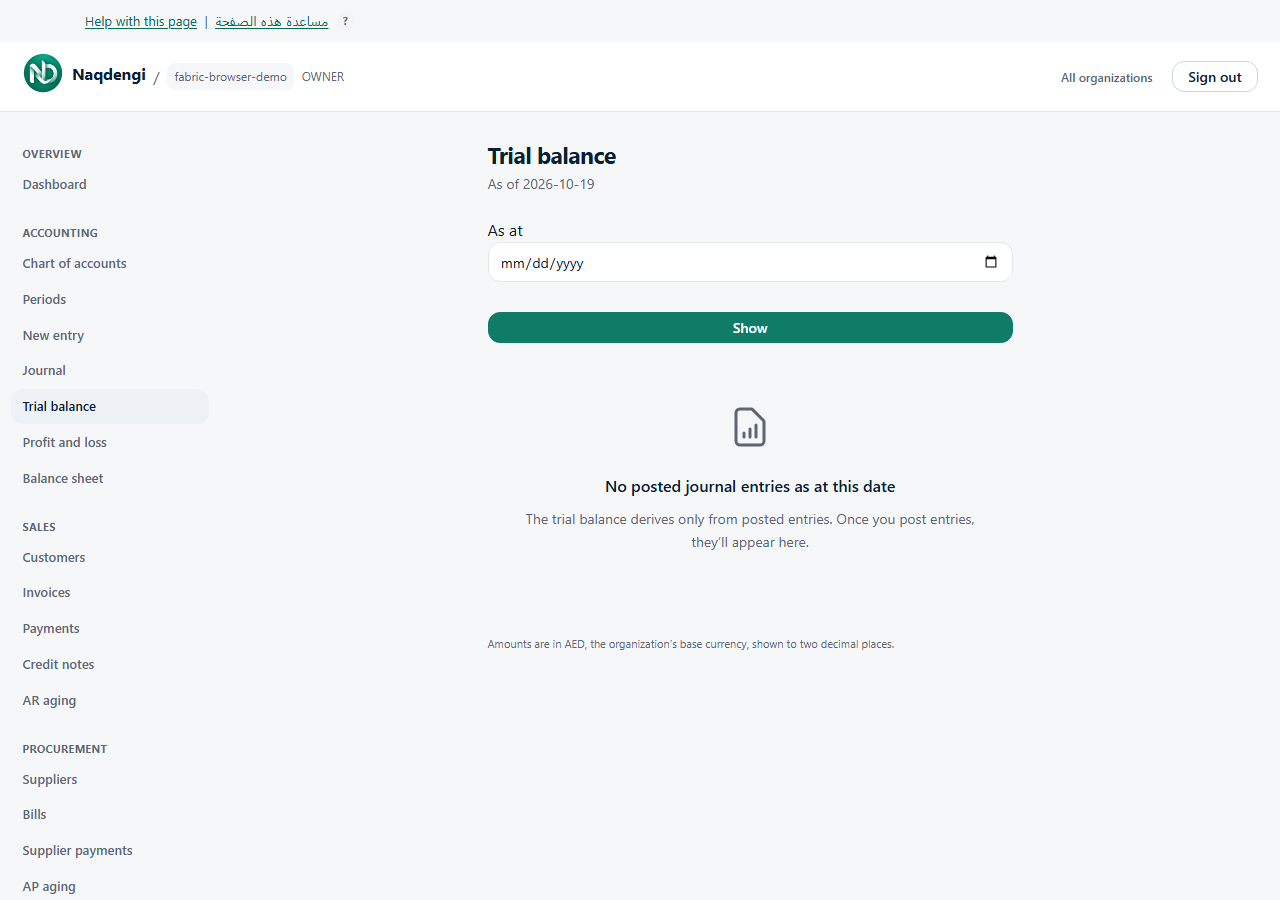
Task: Click the As of 2026-10-19 text
Action: point(541,184)
